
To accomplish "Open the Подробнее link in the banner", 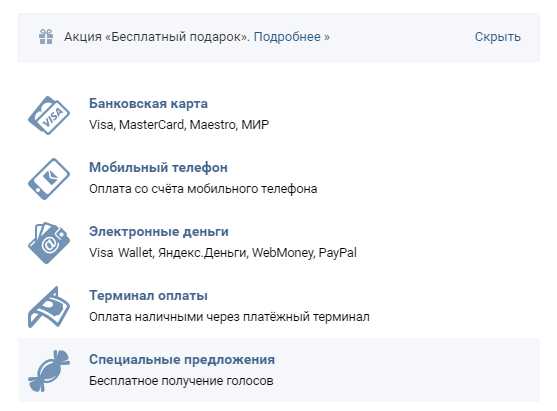I will tap(291, 37).
